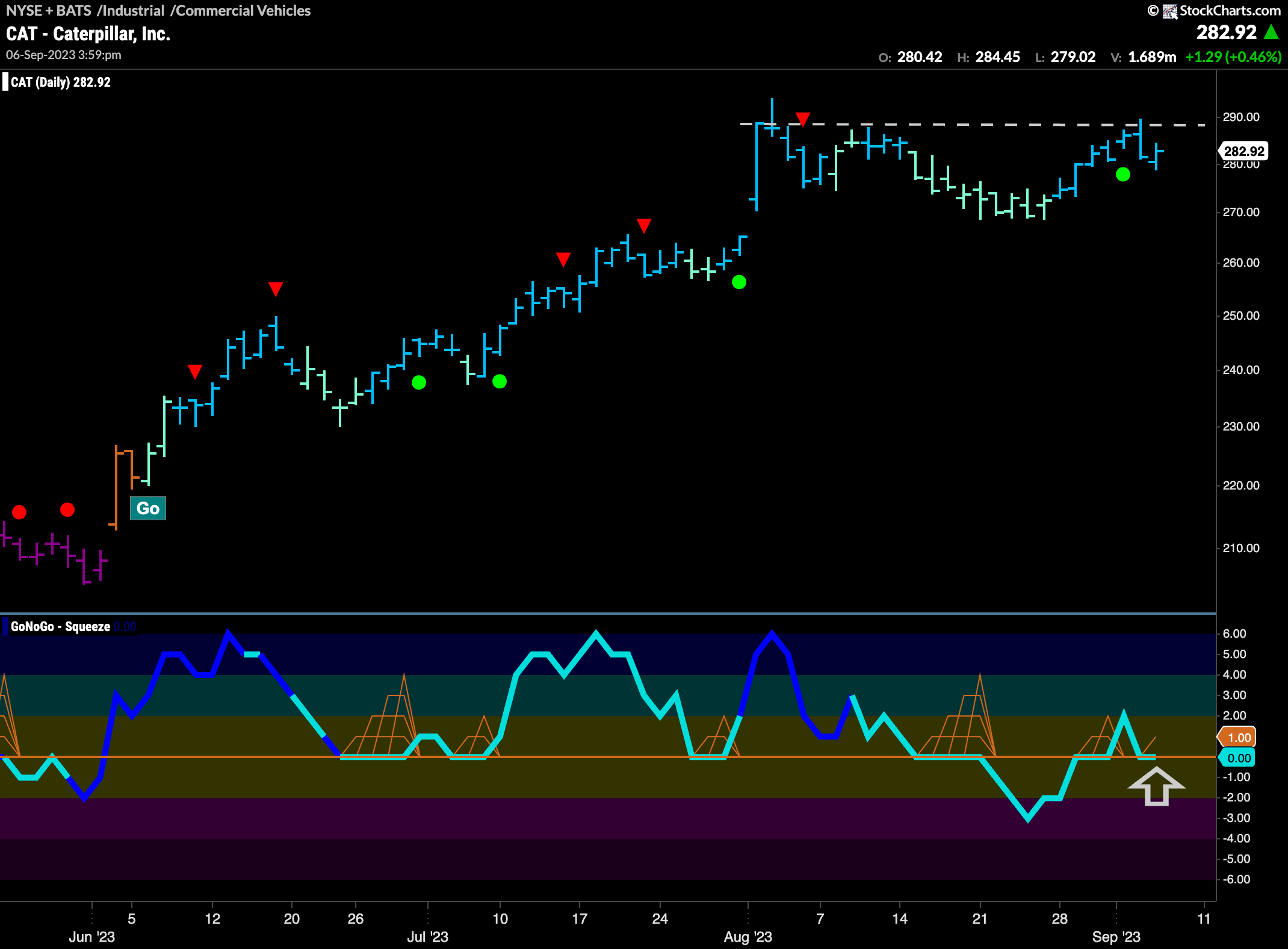The image size is (1288, 949).
Task: Click the Jun '23 date label
Action: pyautogui.click(x=92, y=937)
